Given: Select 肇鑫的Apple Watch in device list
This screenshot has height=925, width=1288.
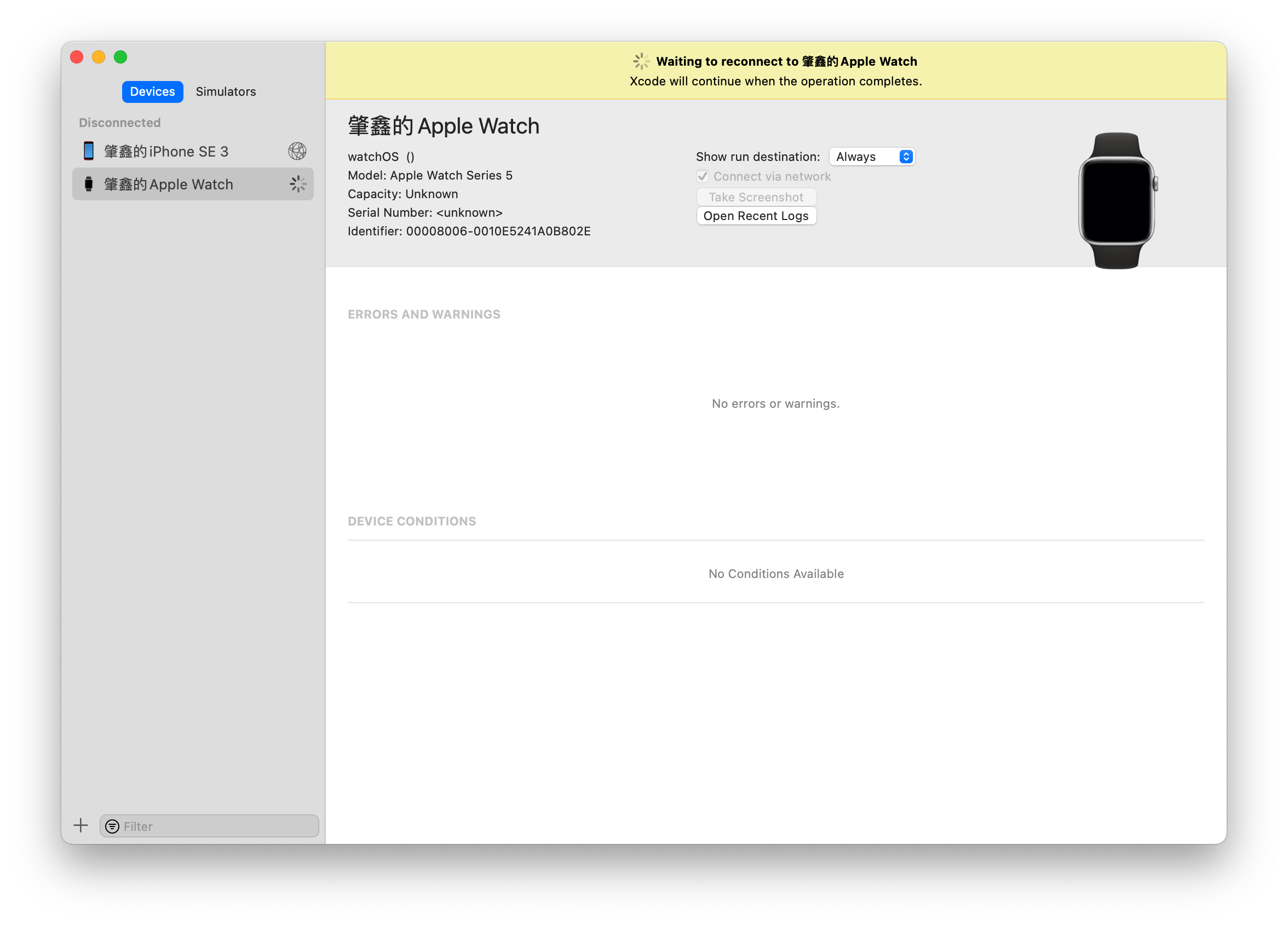Looking at the screenshot, I should pyautogui.click(x=169, y=184).
